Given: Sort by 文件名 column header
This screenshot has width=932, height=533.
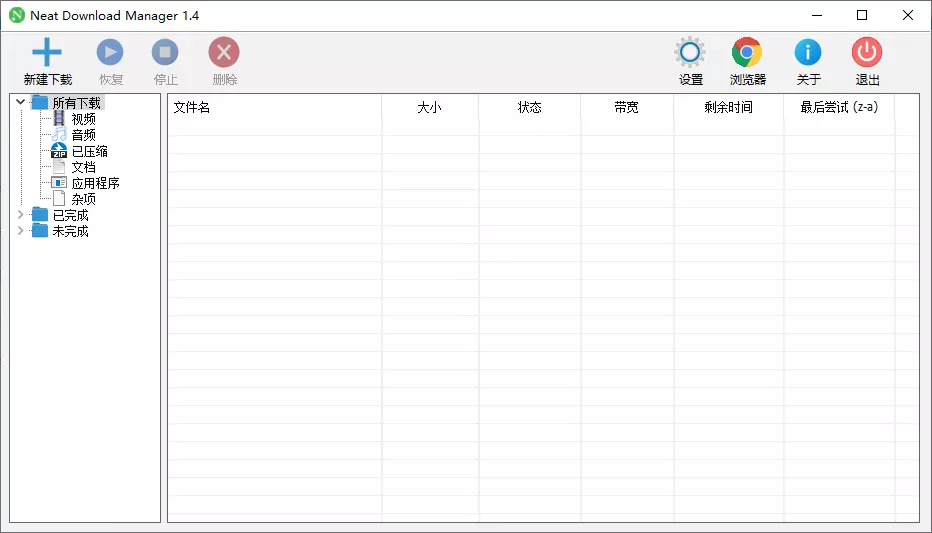Looking at the screenshot, I should pyautogui.click(x=275, y=107).
